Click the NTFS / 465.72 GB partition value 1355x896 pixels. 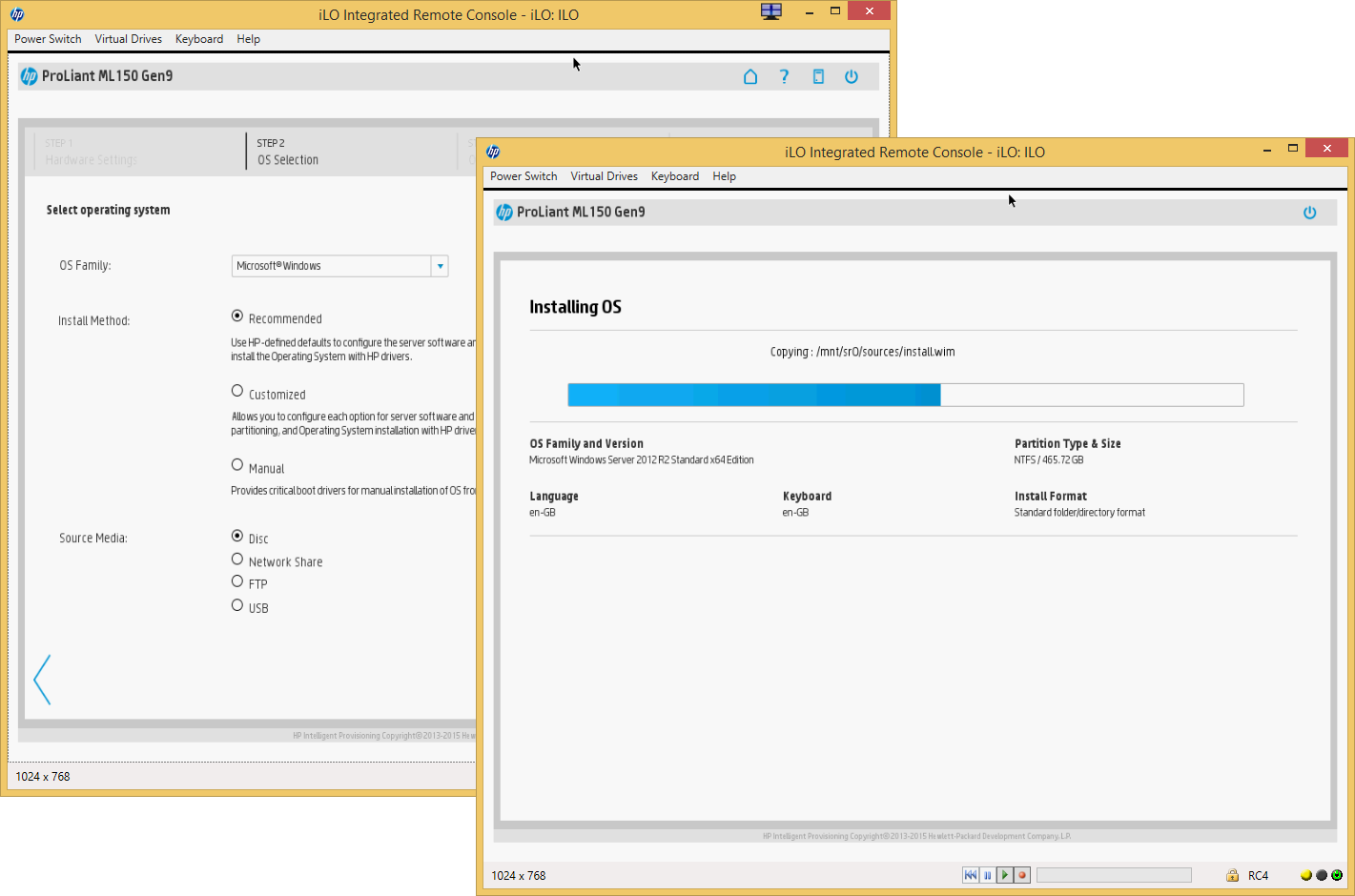click(1049, 460)
